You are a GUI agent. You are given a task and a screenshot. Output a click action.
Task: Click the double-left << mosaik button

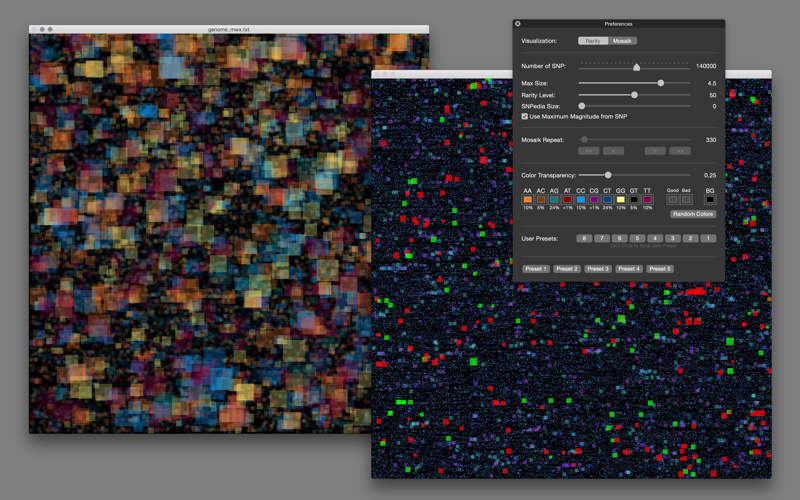click(x=589, y=151)
